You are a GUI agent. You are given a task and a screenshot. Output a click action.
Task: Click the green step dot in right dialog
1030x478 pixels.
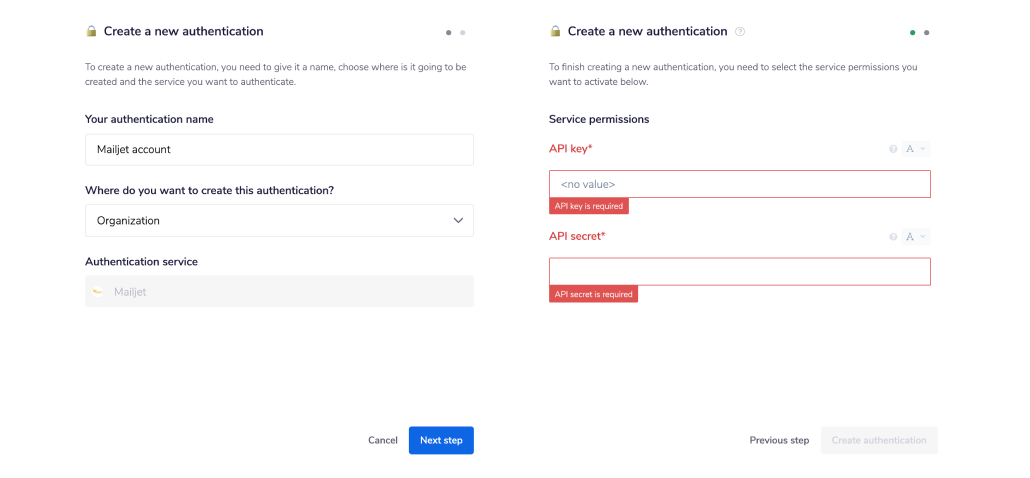(913, 32)
